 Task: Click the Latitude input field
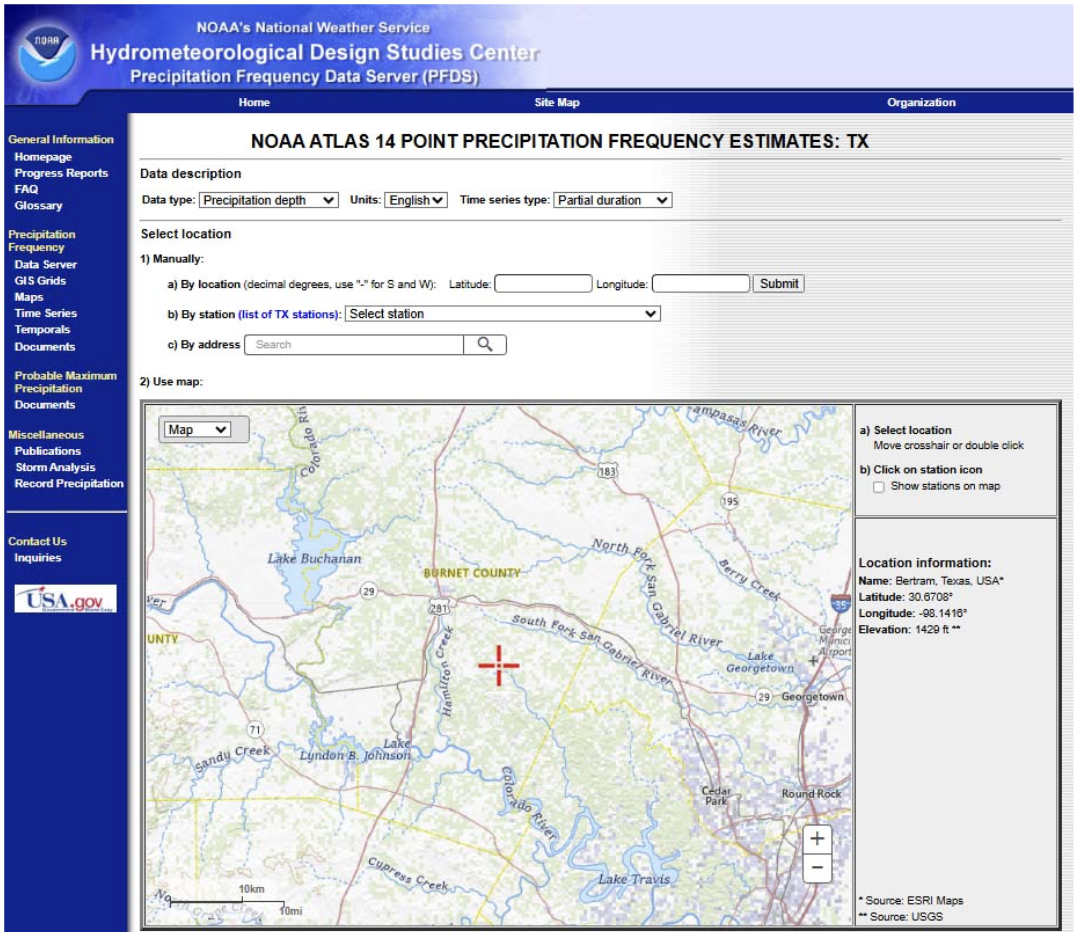[543, 284]
